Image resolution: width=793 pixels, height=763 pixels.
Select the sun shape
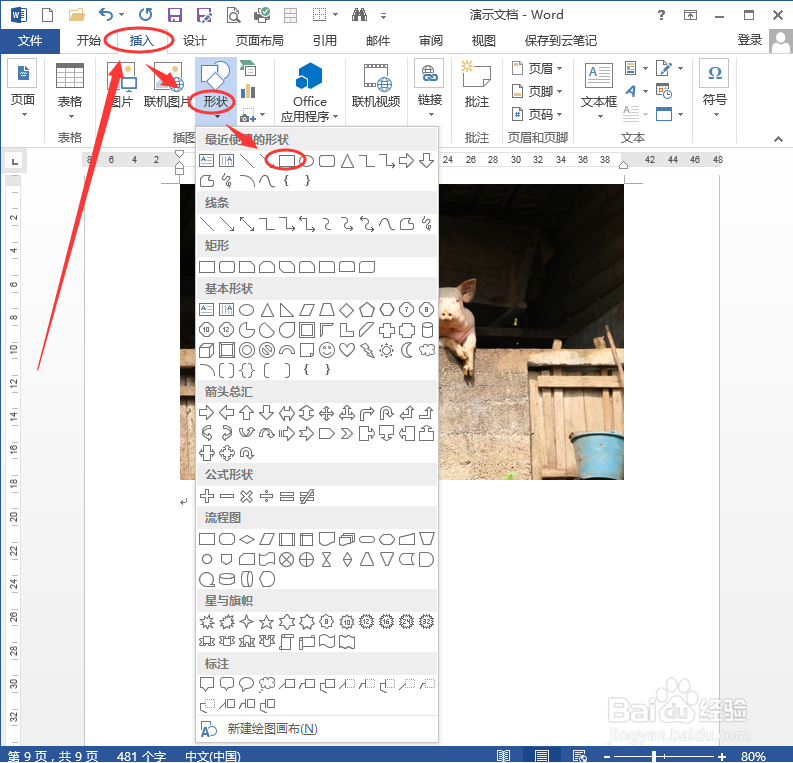click(x=387, y=350)
